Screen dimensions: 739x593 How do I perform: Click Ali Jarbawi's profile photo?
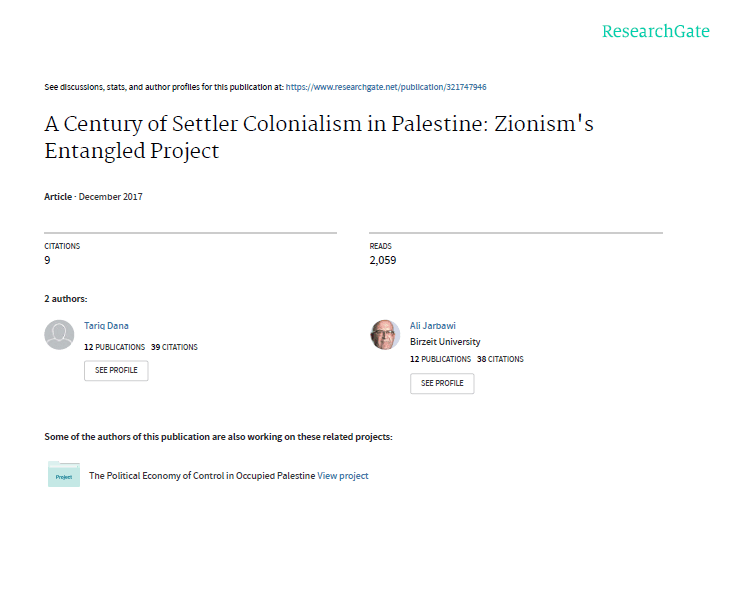[x=385, y=335]
